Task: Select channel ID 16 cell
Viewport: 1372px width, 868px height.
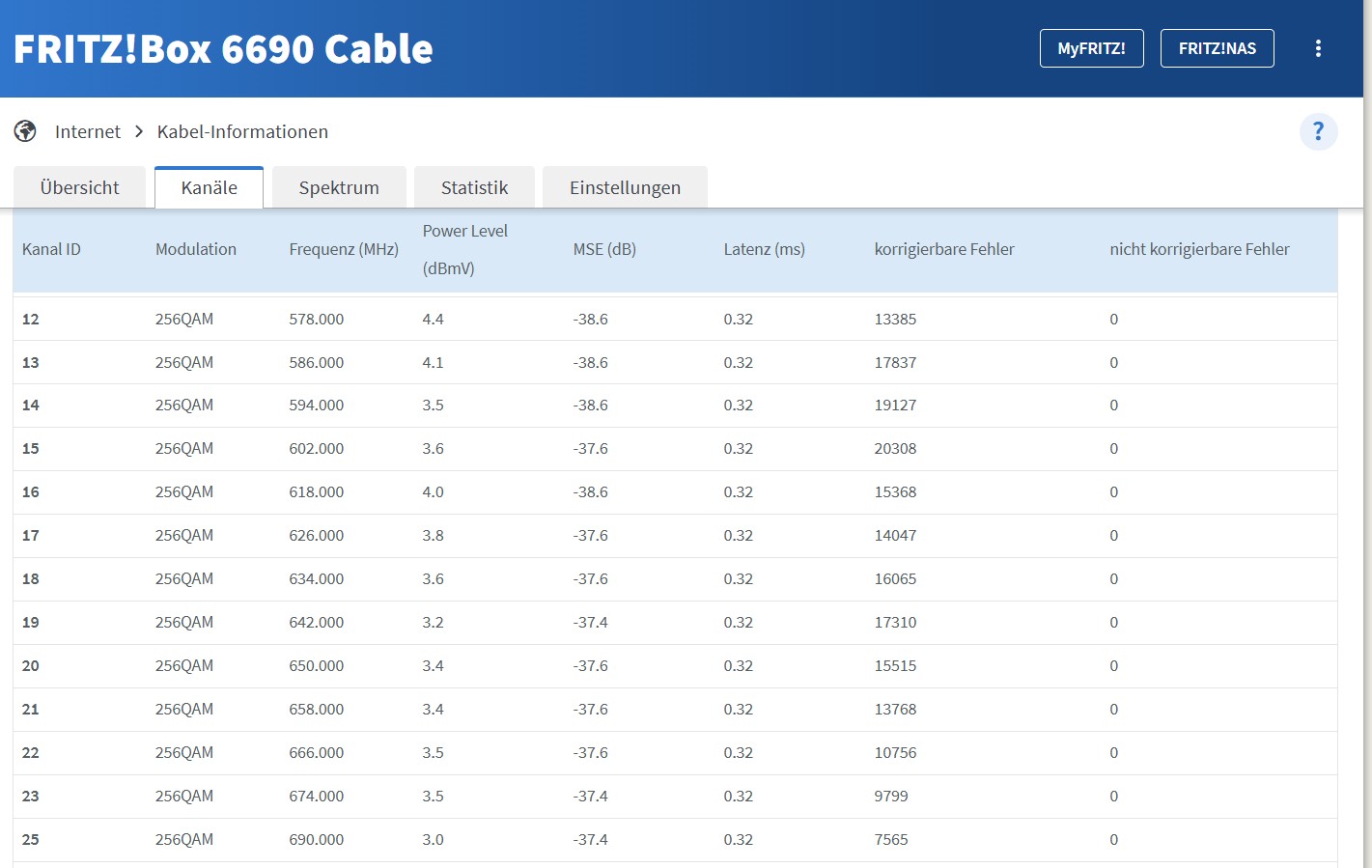Action: click(x=31, y=492)
